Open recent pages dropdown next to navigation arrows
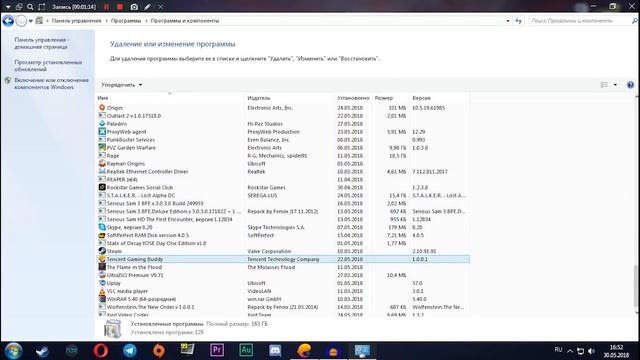The height and width of the screenshot is (360, 640). (x=31, y=21)
